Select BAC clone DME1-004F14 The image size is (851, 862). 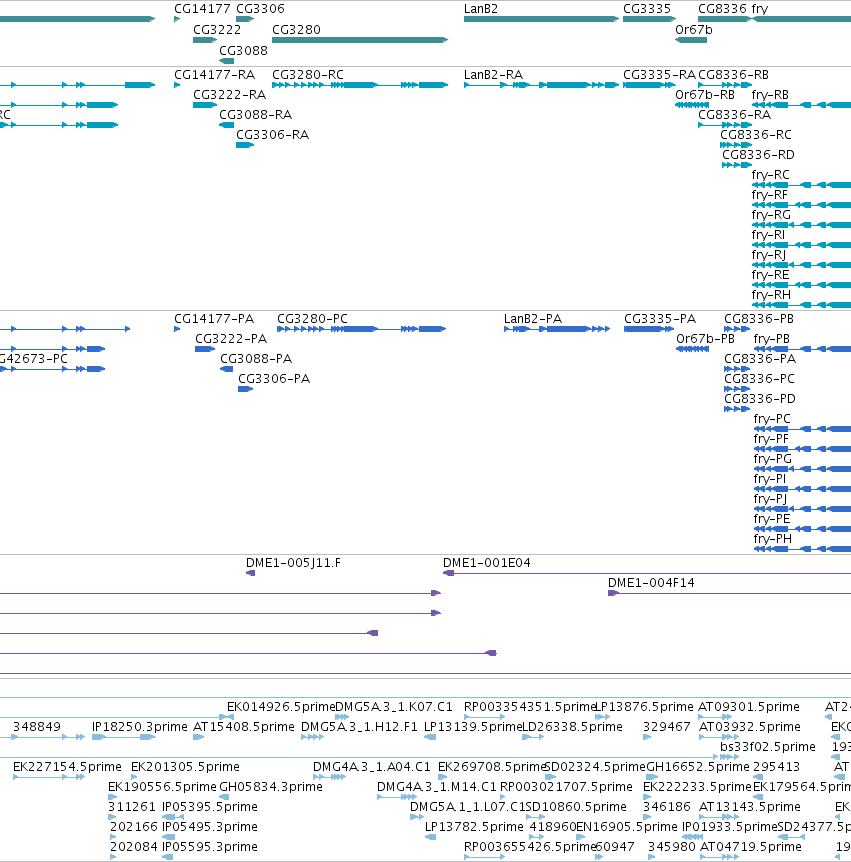[x=730, y=593]
